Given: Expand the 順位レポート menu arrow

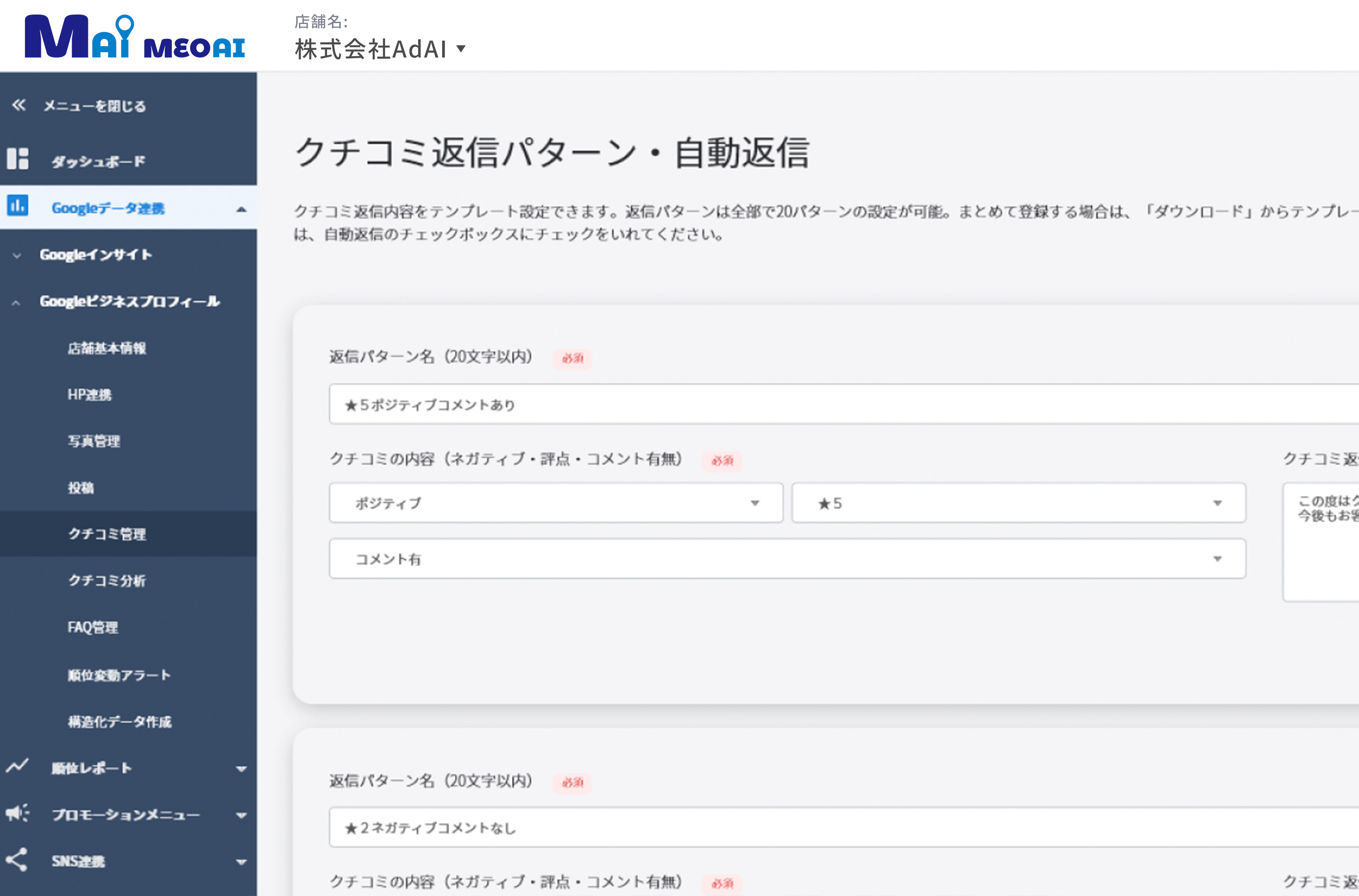Looking at the screenshot, I should click(x=242, y=769).
